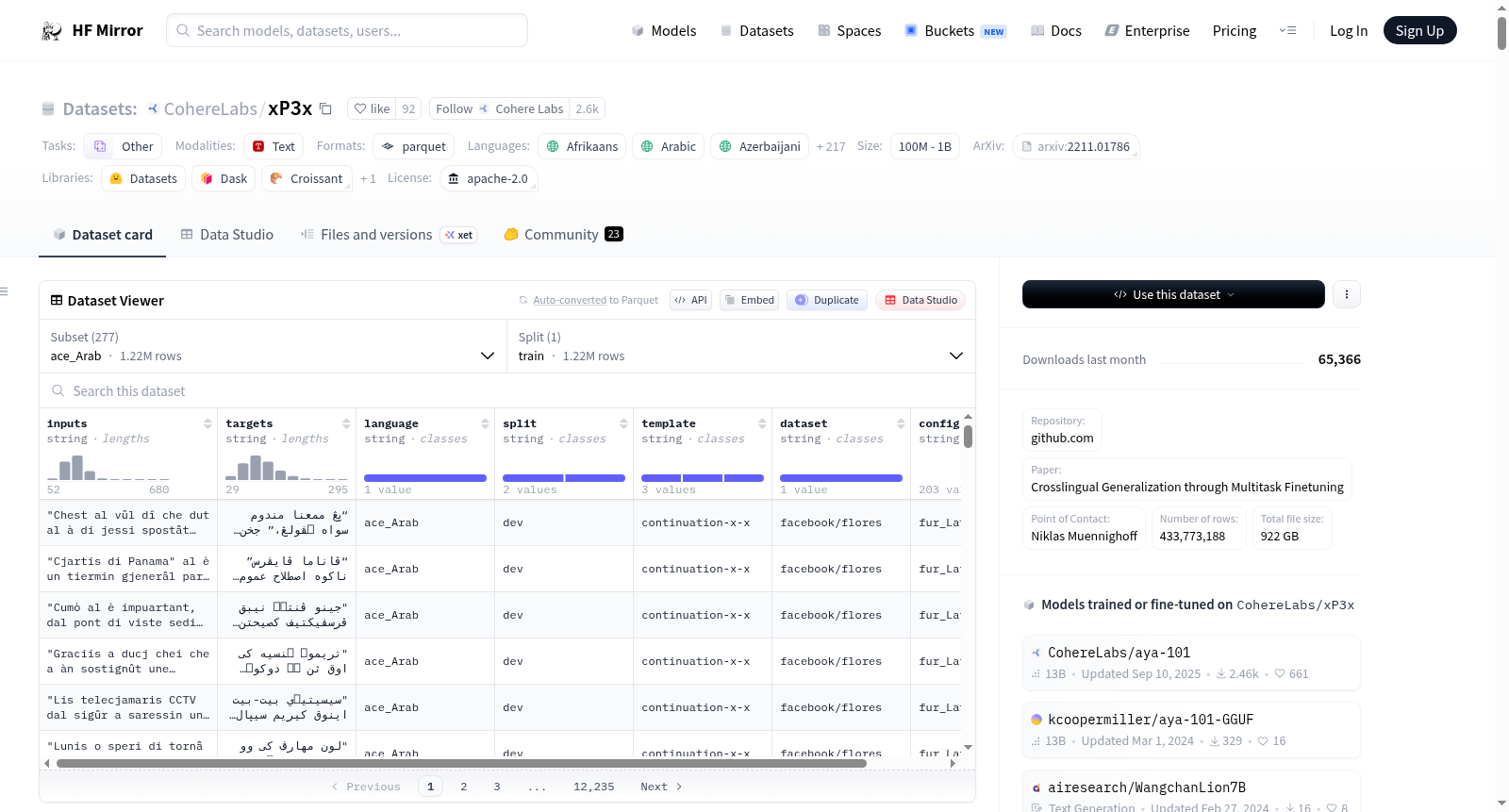Sort the template column

pos(762,424)
